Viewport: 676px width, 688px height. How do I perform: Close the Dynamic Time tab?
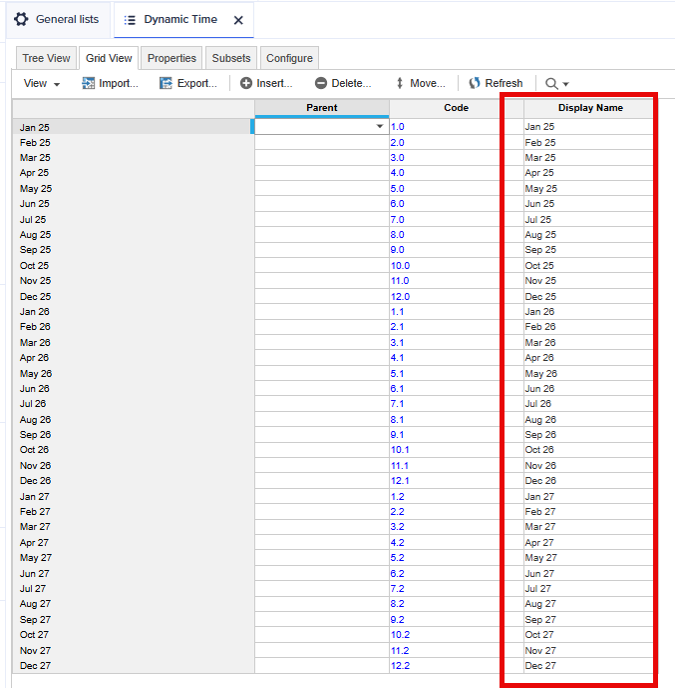click(x=238, y=20)
